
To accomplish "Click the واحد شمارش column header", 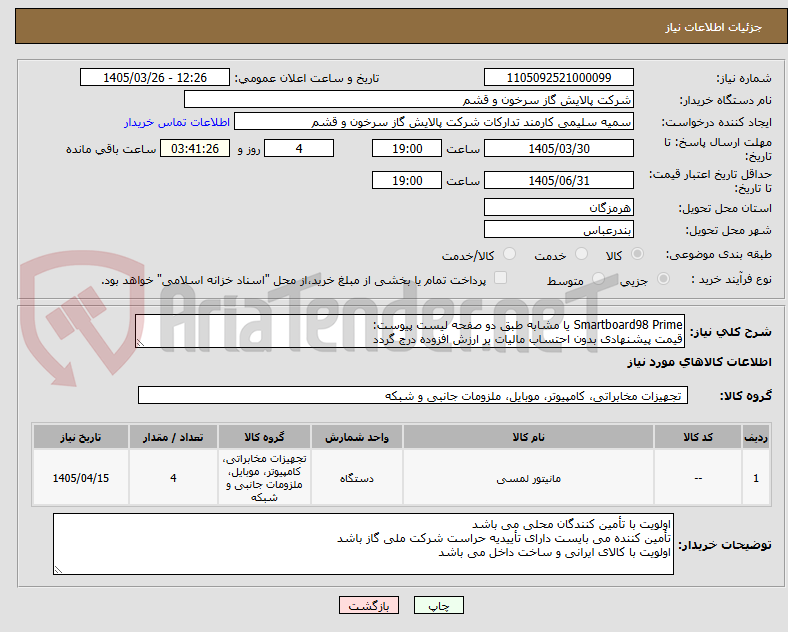I will click(356, 437).
